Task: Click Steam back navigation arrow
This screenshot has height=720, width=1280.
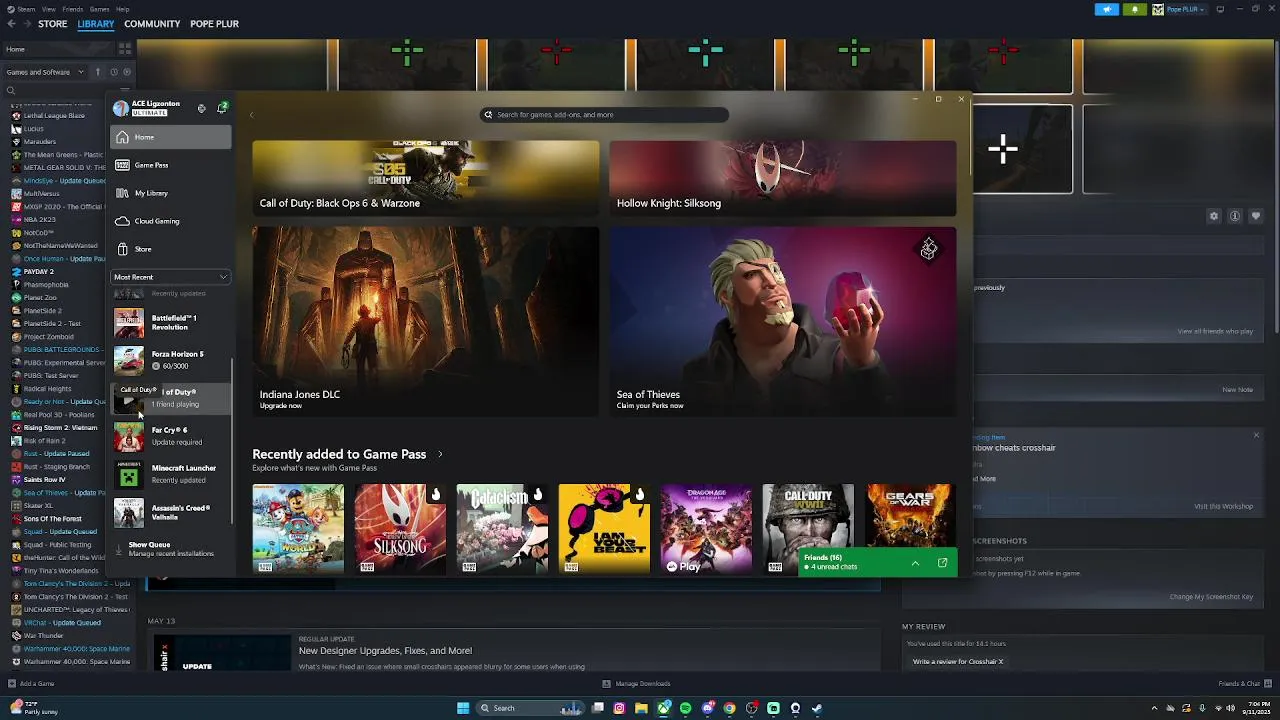Action: coord(11,24)
